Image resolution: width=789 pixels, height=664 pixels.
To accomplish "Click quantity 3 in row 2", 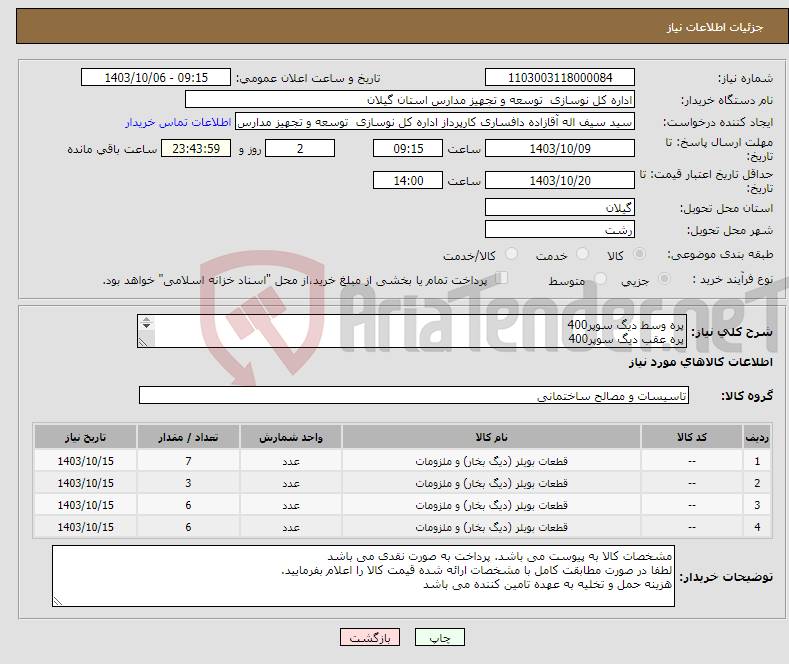I will pos(188,483).
